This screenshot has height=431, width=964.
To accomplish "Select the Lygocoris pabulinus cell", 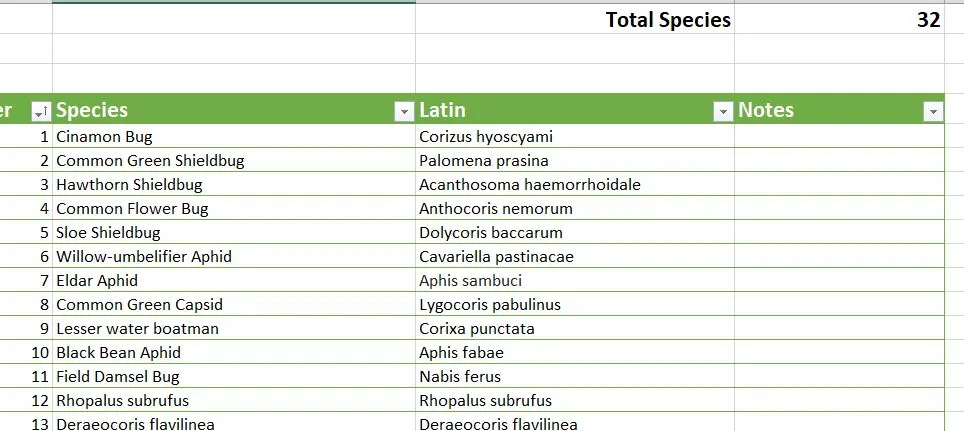I will 575,304.
